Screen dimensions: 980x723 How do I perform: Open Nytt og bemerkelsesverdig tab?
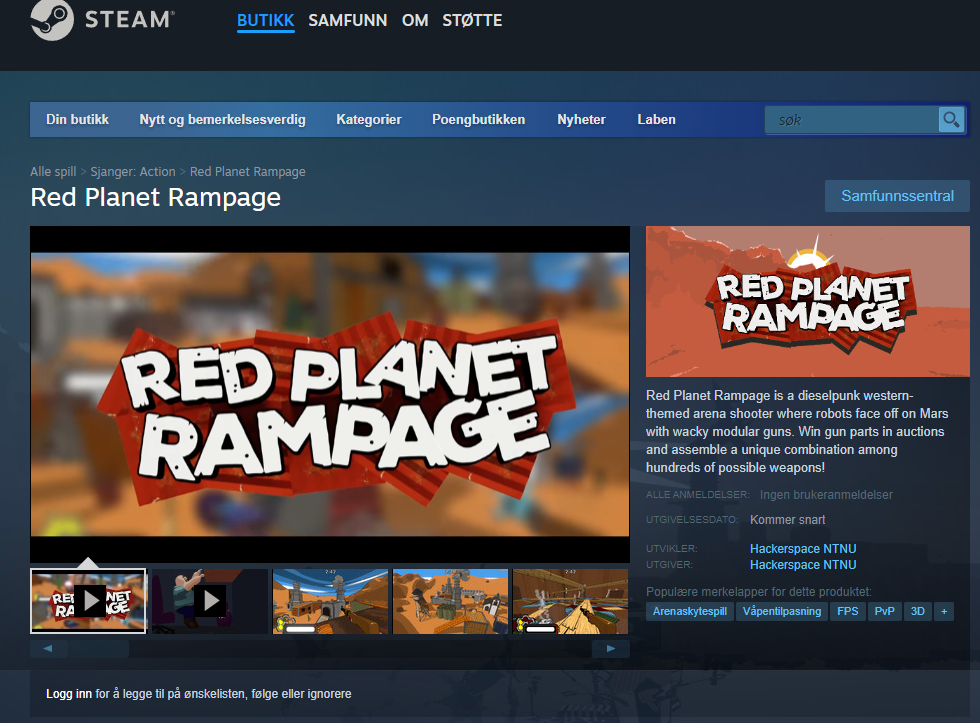tap(222, 119)
